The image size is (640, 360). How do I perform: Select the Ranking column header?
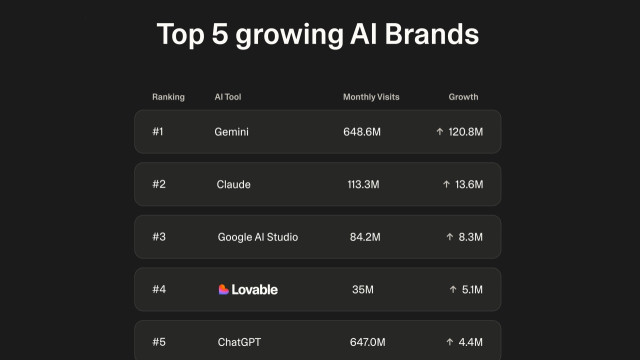[x=168, y=97]
